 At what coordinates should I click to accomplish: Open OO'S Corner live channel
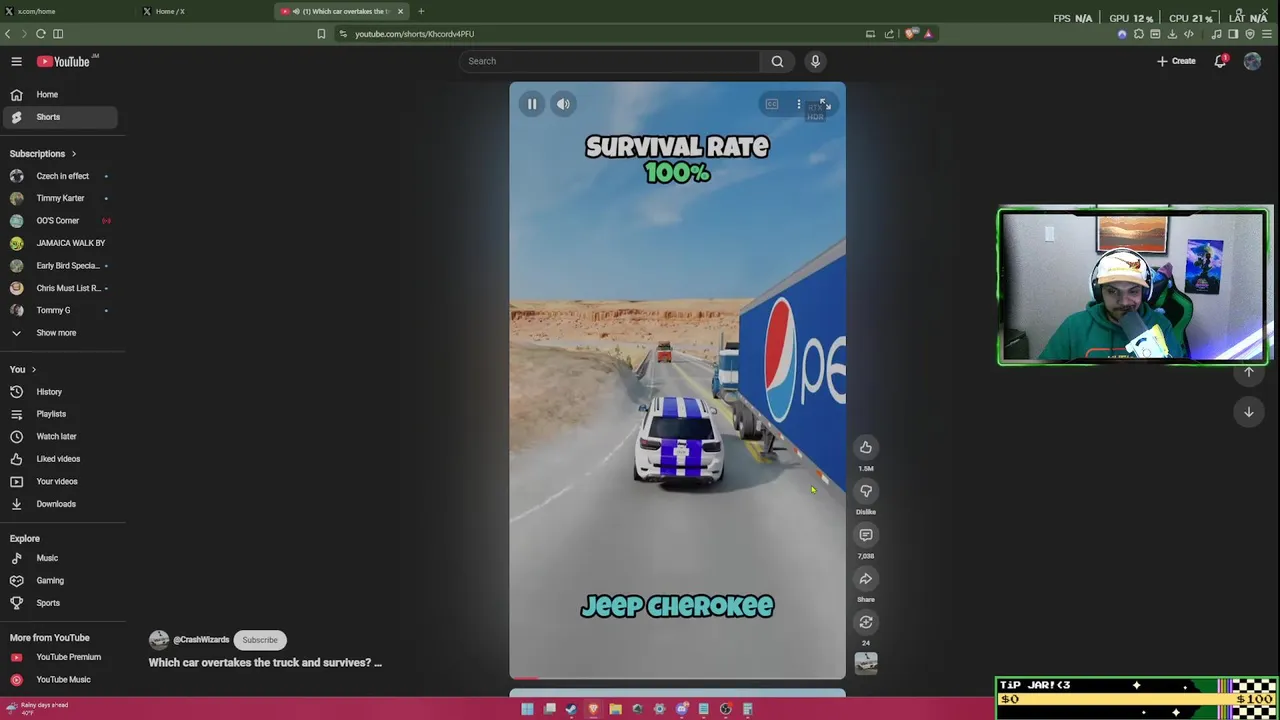tap(59, 221)
